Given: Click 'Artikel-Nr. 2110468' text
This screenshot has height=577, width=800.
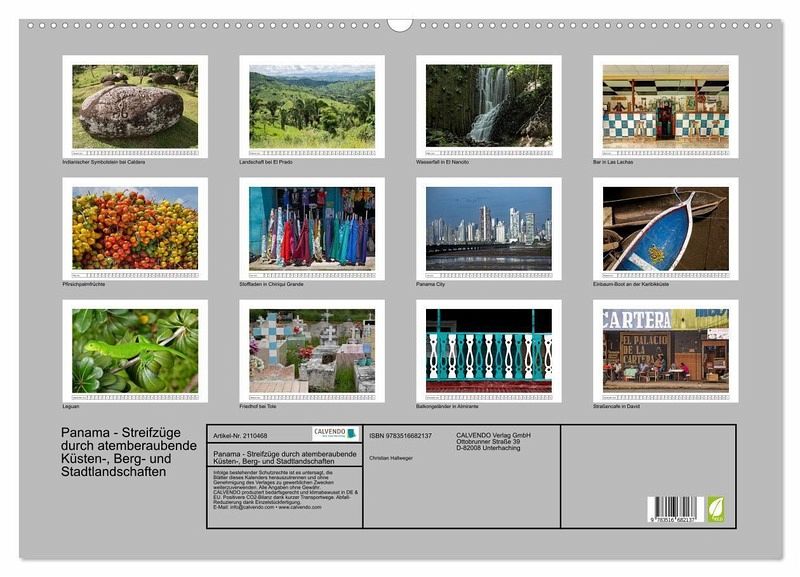Looking at the screenshot, I should (x=240, y=436).
